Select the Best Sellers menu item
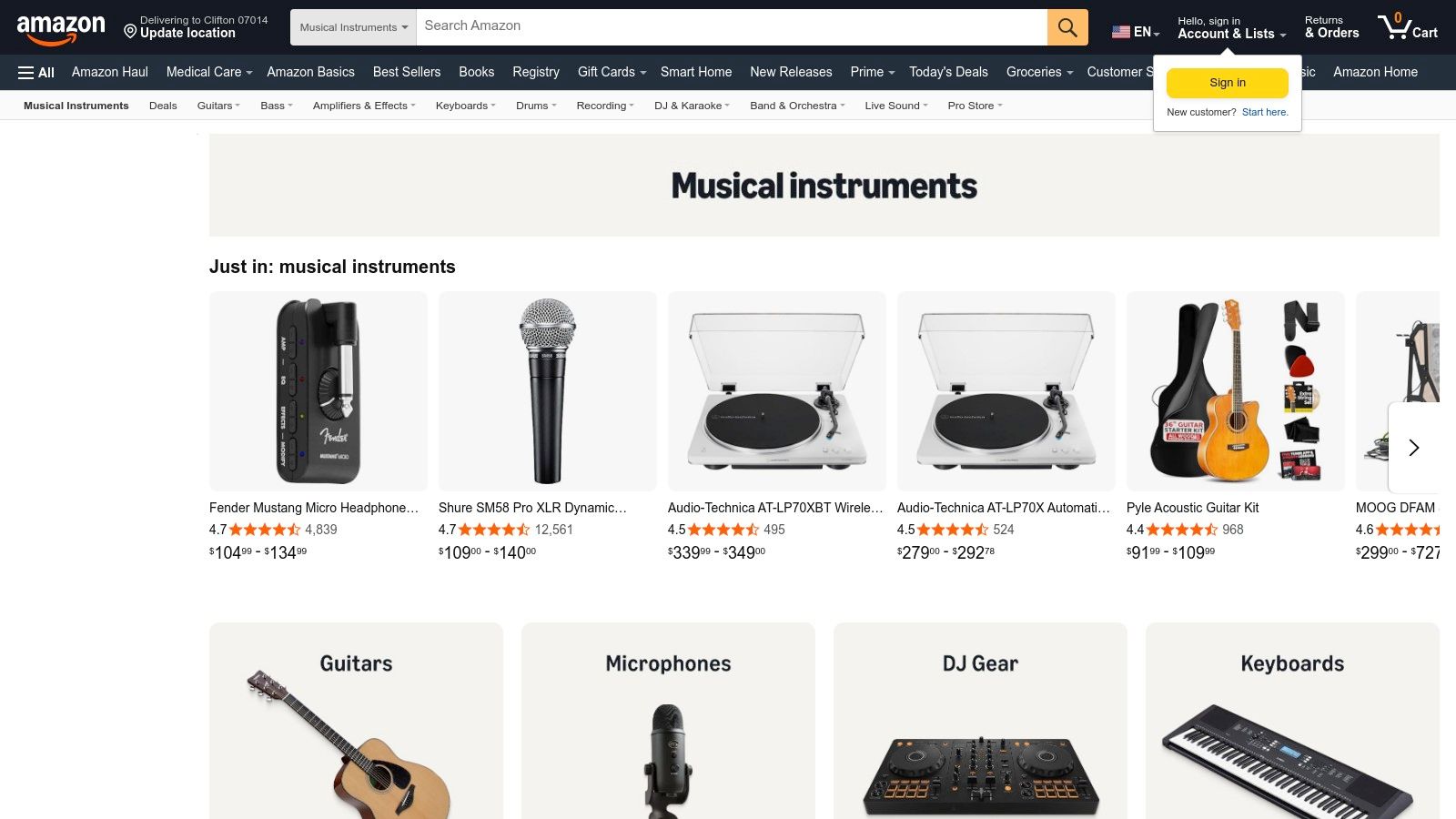The image size is (1456, 819). (406, 72)
